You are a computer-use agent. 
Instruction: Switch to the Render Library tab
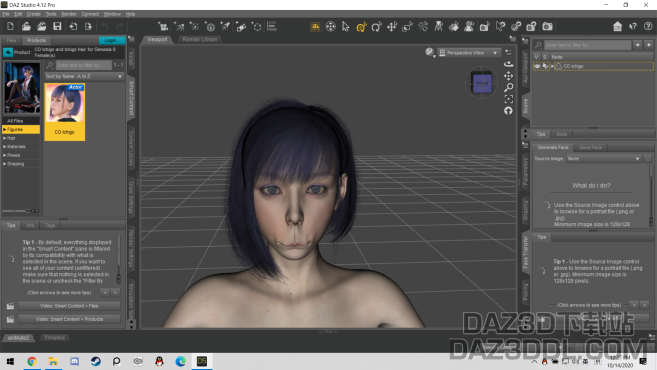tap(200, 39)
